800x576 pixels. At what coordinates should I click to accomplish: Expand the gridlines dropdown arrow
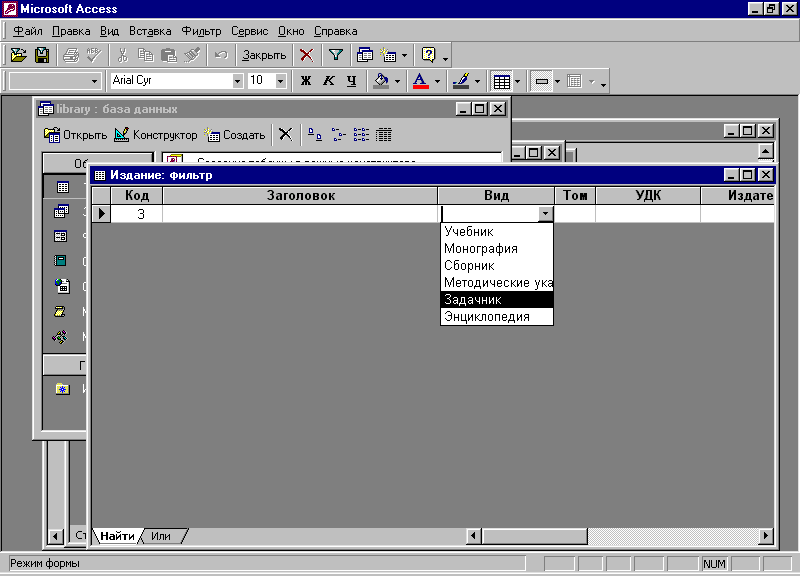(517, 81)
